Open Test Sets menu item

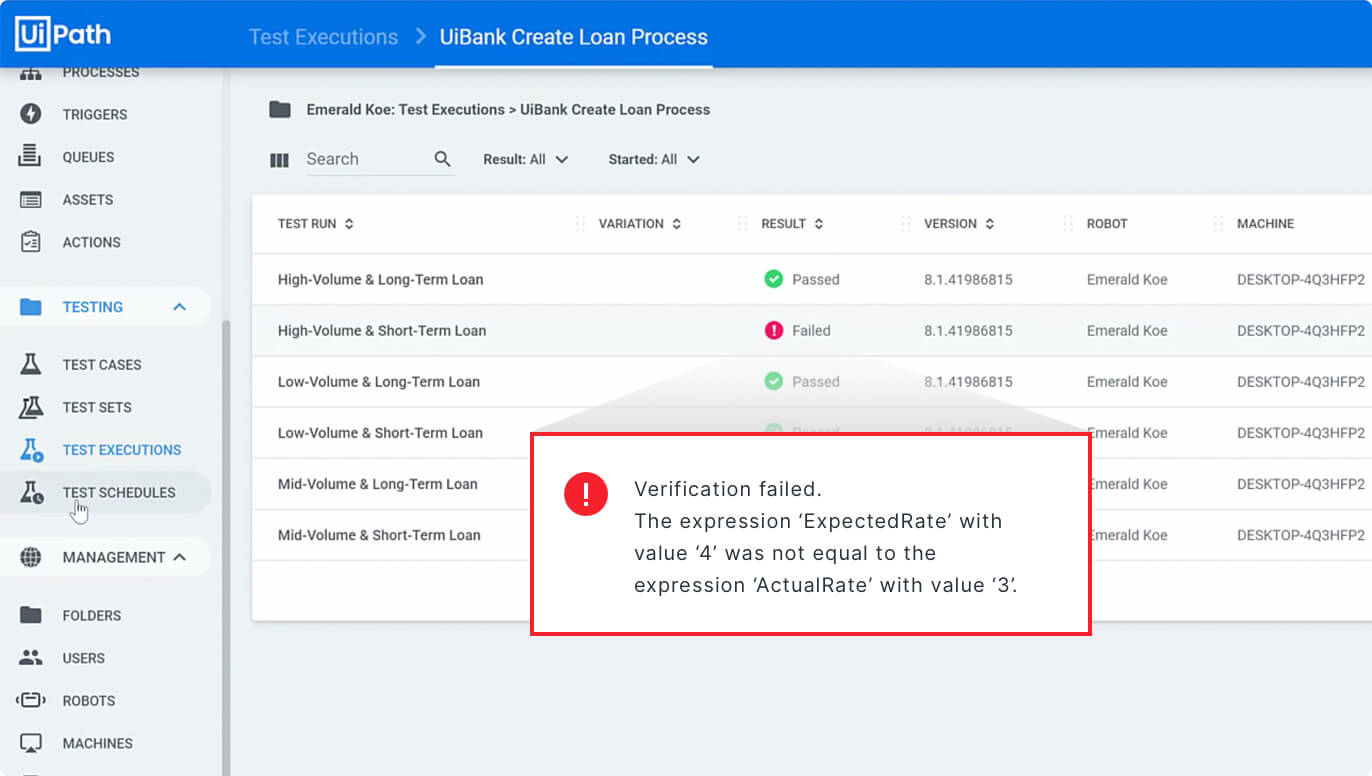pos(97,407)
